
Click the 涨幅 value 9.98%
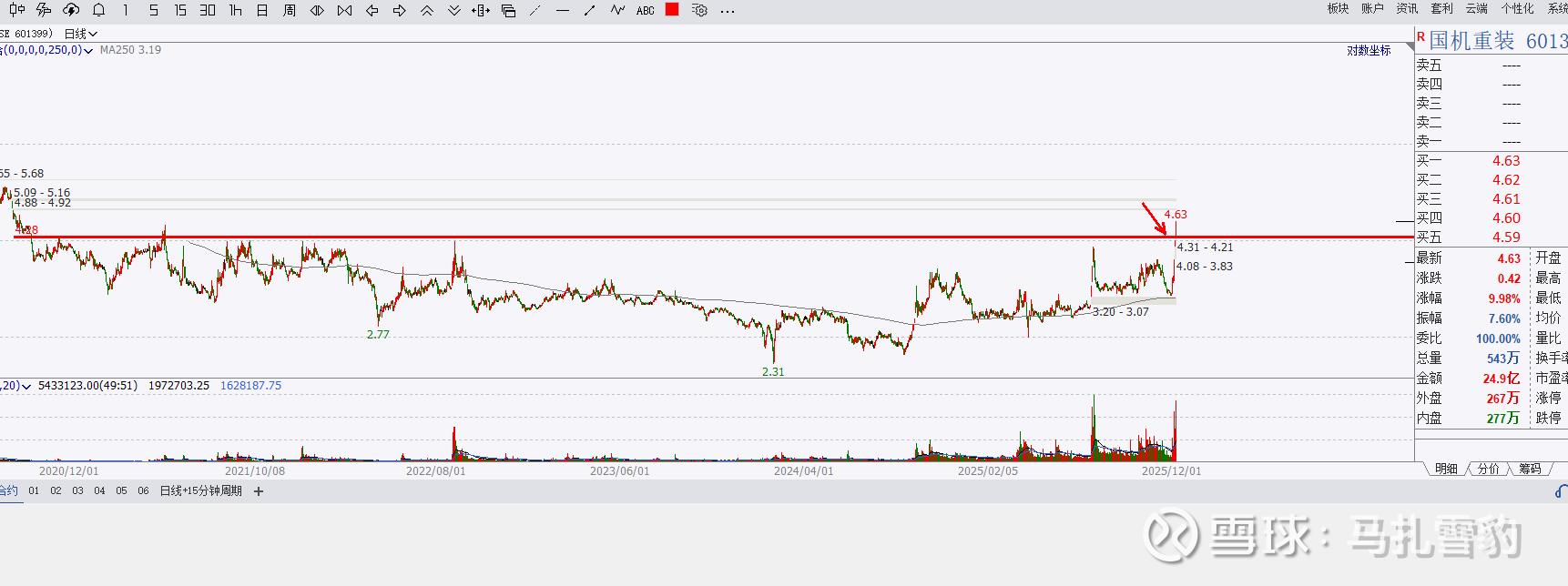click(1503, 298)
